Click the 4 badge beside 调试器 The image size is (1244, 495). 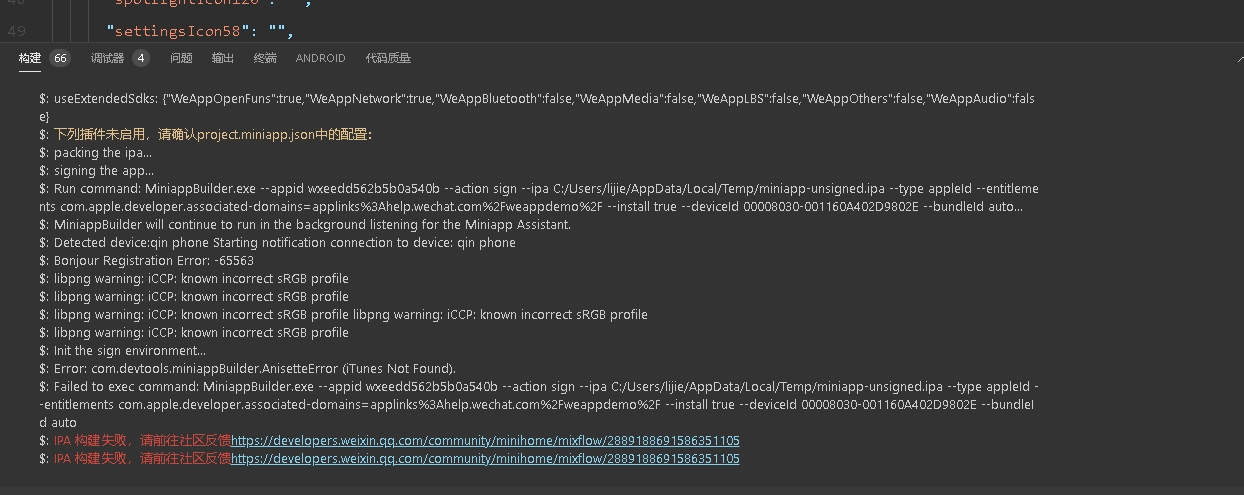coord(141,58)
